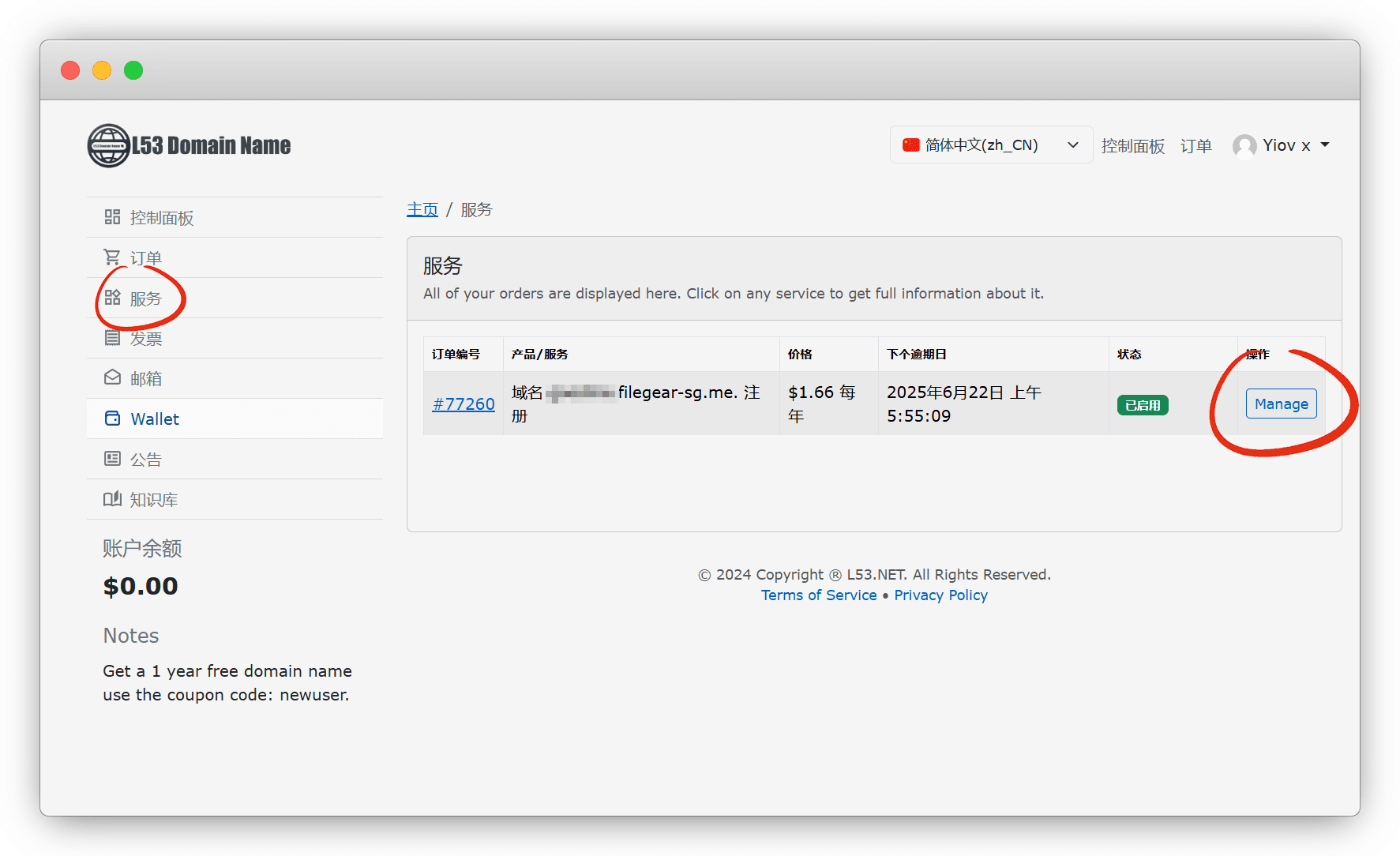Image resolution: width=1400 pixels, height=856 pixels.
Task: Click the green 已启用 status badge
Action: click(x=1142, y=405)
